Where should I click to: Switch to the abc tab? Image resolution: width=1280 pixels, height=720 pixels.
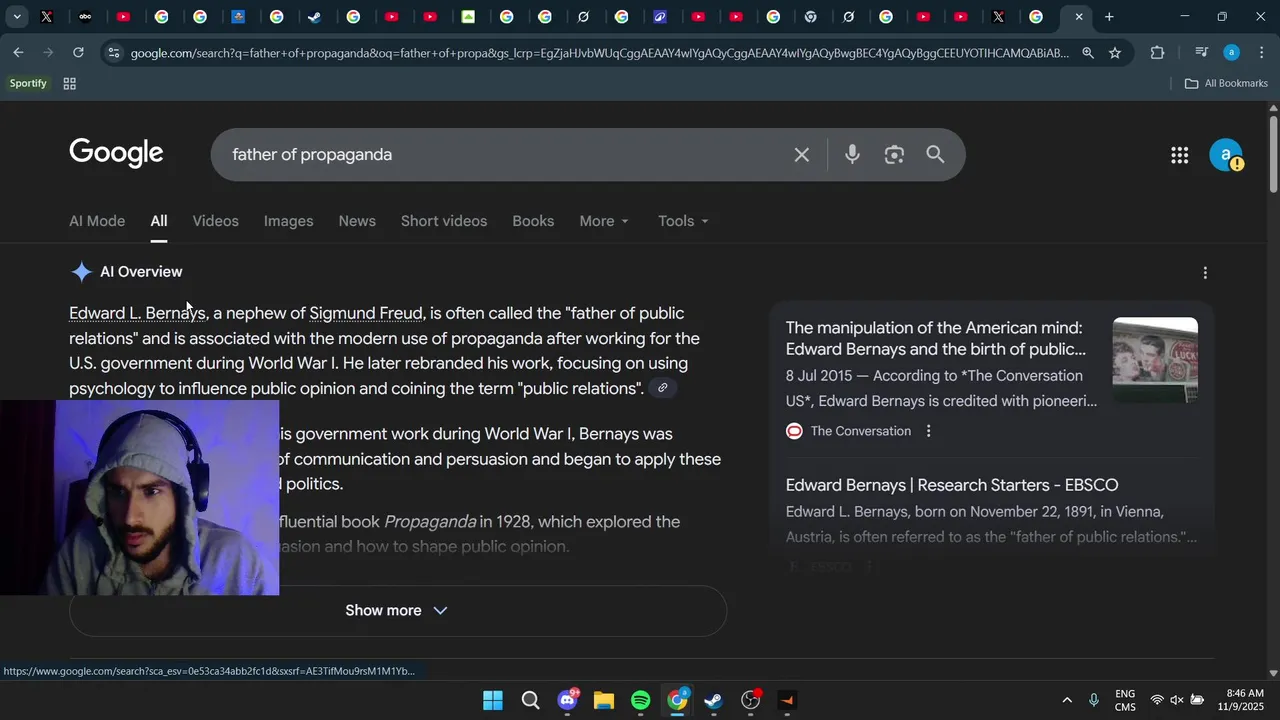pos(85,17)
